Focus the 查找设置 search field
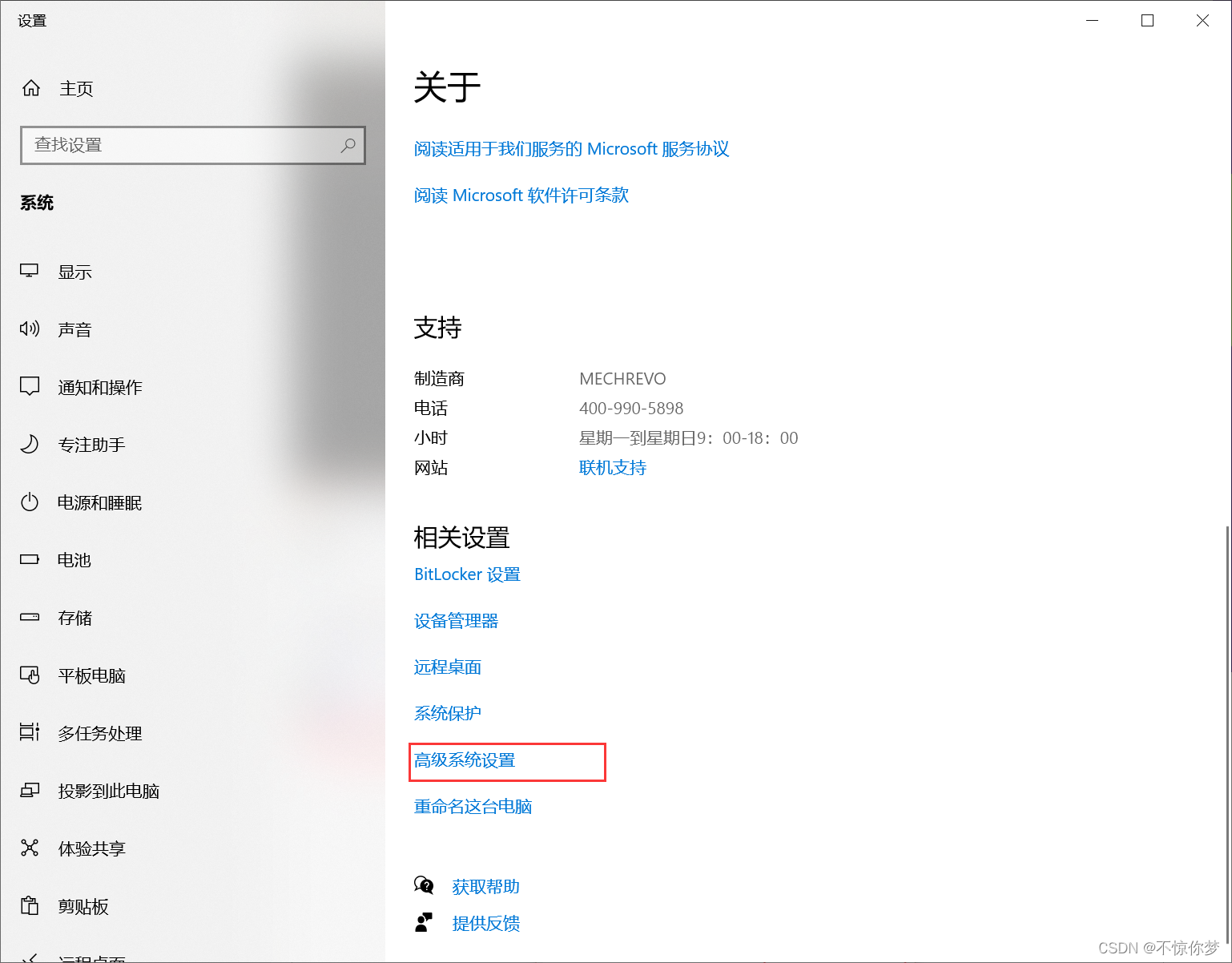 point(193,145)
